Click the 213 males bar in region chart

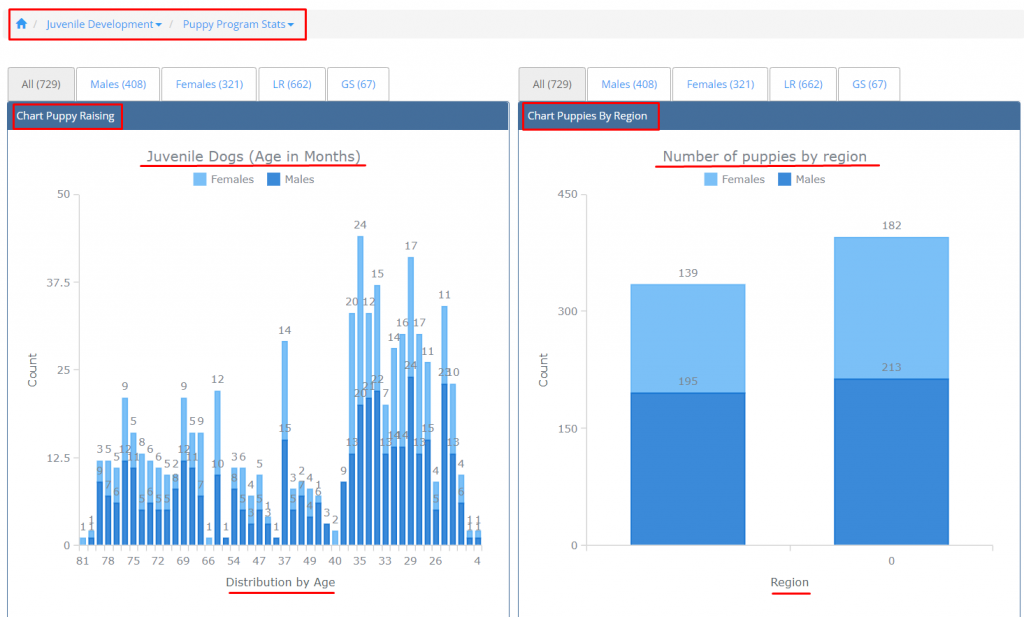(x=891, y=460)
